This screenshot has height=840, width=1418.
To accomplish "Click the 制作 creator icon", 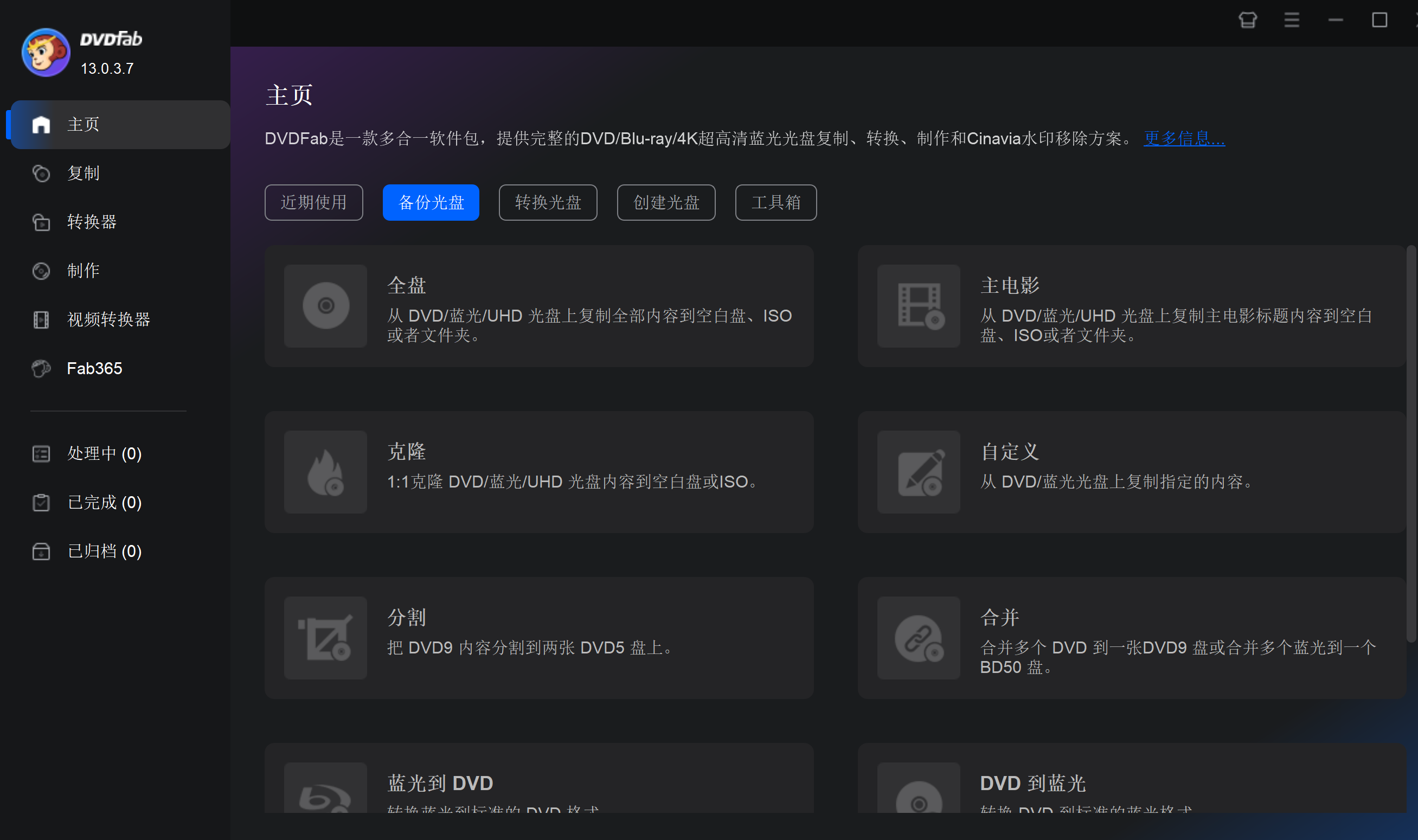I will click(41, 271).
